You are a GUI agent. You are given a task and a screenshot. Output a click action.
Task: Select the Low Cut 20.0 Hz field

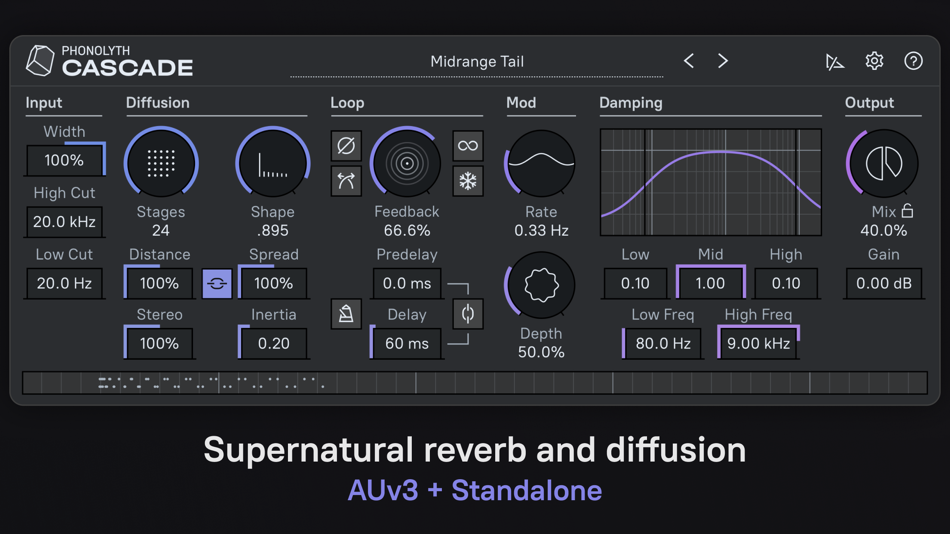click(x=64, y=283)
